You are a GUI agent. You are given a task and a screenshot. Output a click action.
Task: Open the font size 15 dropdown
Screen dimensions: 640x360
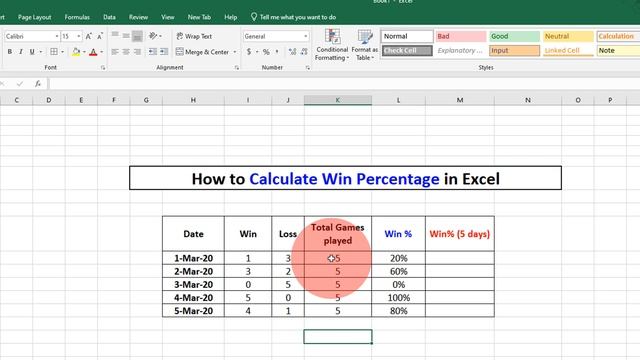pyautogui.click(x=79, y=36)
